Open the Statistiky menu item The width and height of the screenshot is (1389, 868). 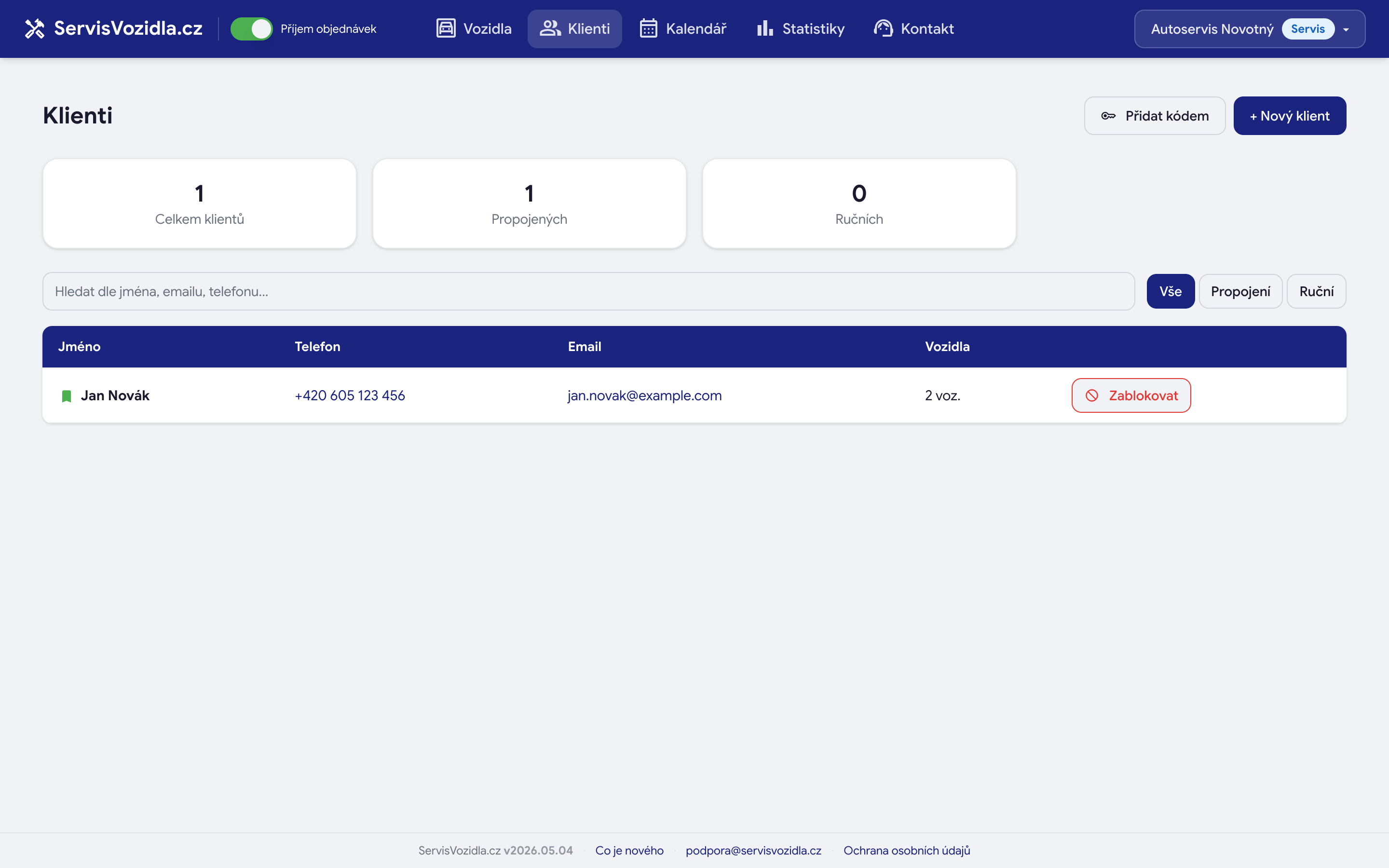(800, 29)
